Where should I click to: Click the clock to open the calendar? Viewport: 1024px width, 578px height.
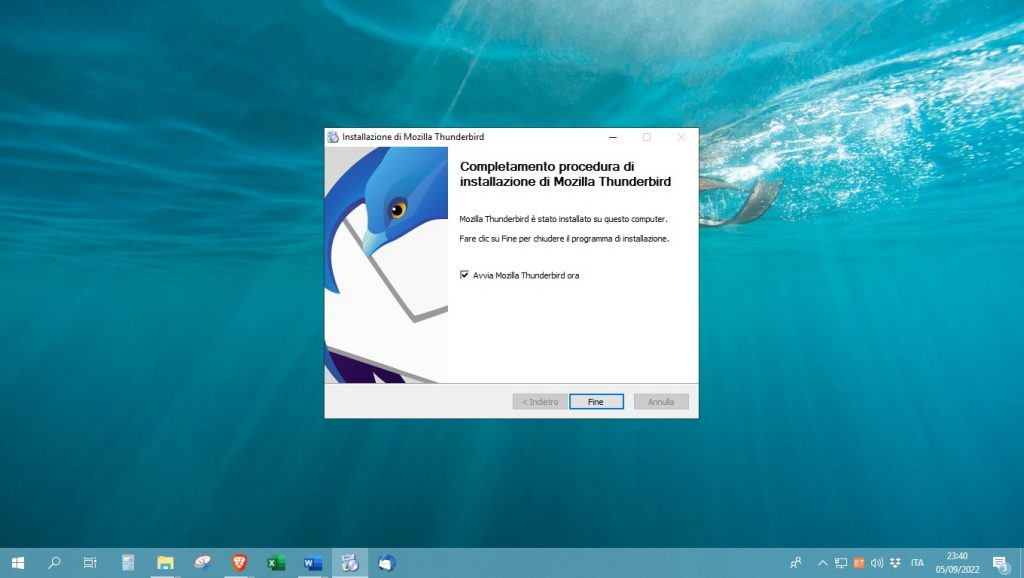pyautogui.click(x=956, y=563)
